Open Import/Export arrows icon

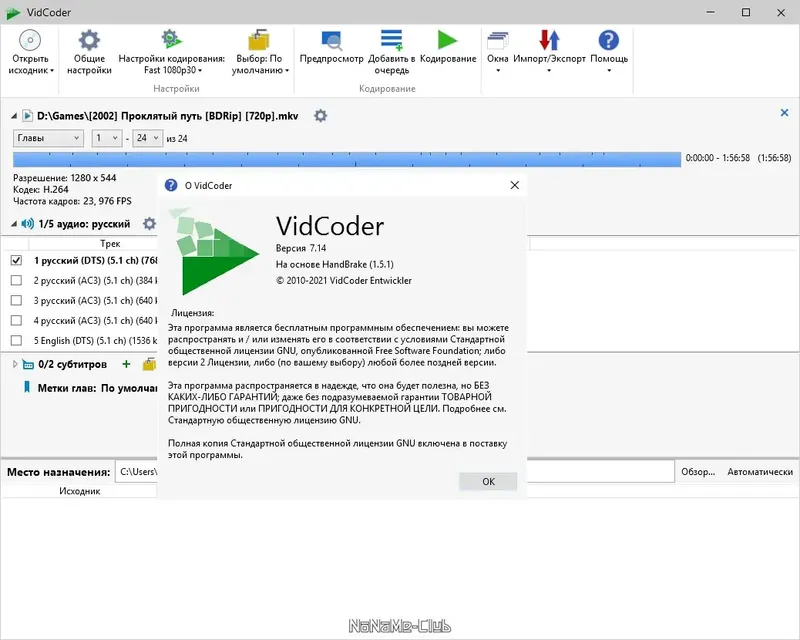[549, 40]
